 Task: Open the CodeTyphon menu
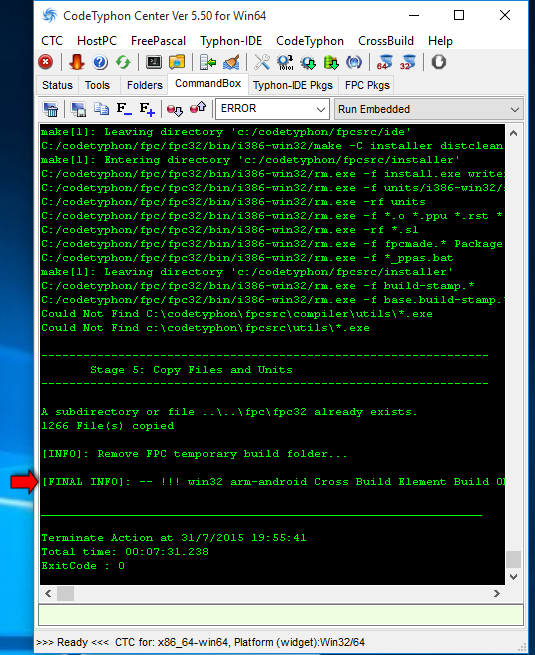310,41
